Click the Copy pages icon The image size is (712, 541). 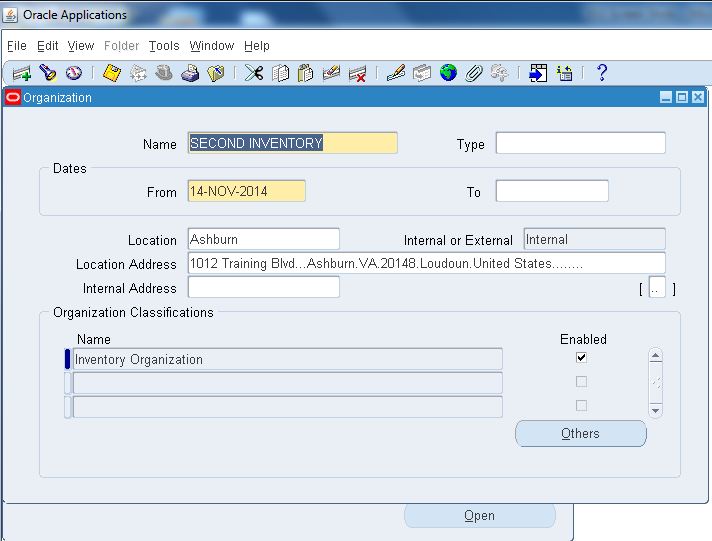click(280, 73)
